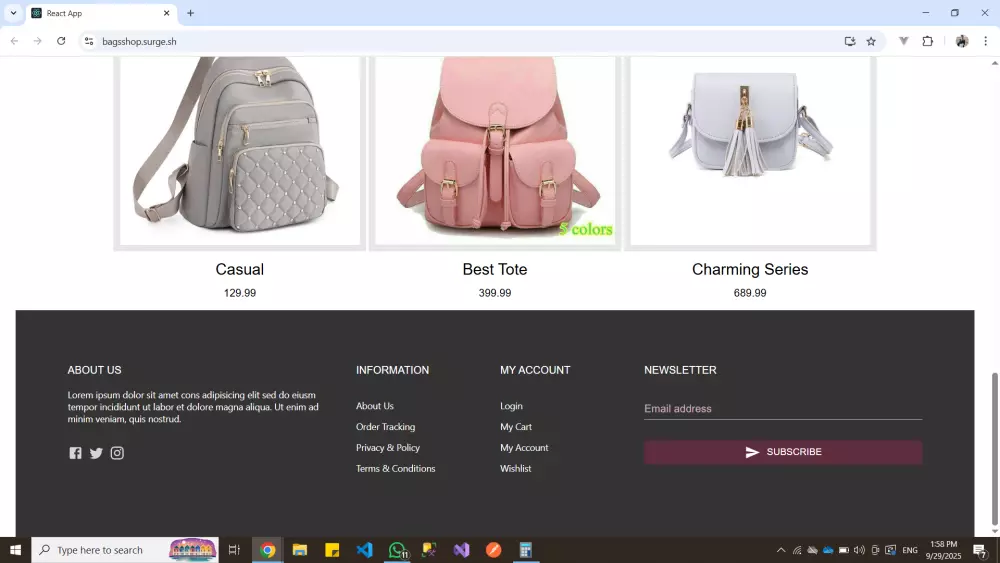Open the My Account footer link
The image size is (1000, 563).
pyautogui.click(x=524, y=448)
